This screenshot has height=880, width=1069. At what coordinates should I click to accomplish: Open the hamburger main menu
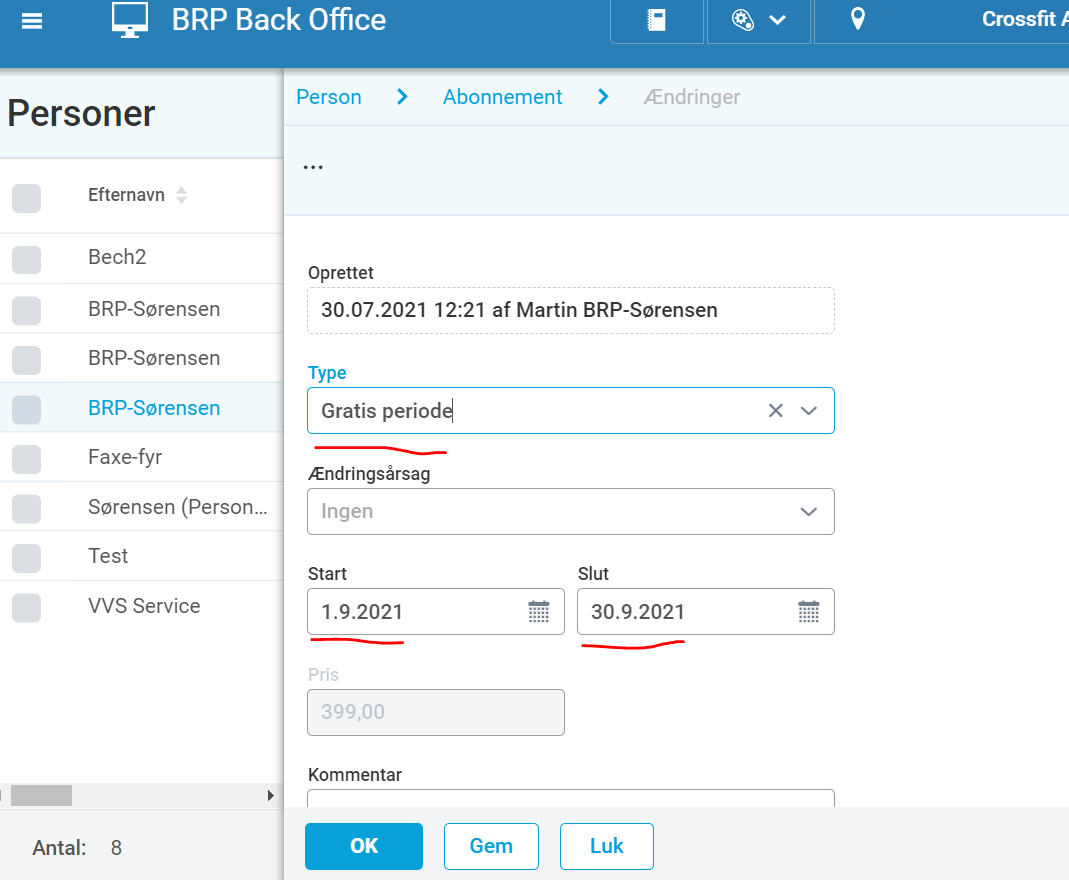click(x=31, y=21)
